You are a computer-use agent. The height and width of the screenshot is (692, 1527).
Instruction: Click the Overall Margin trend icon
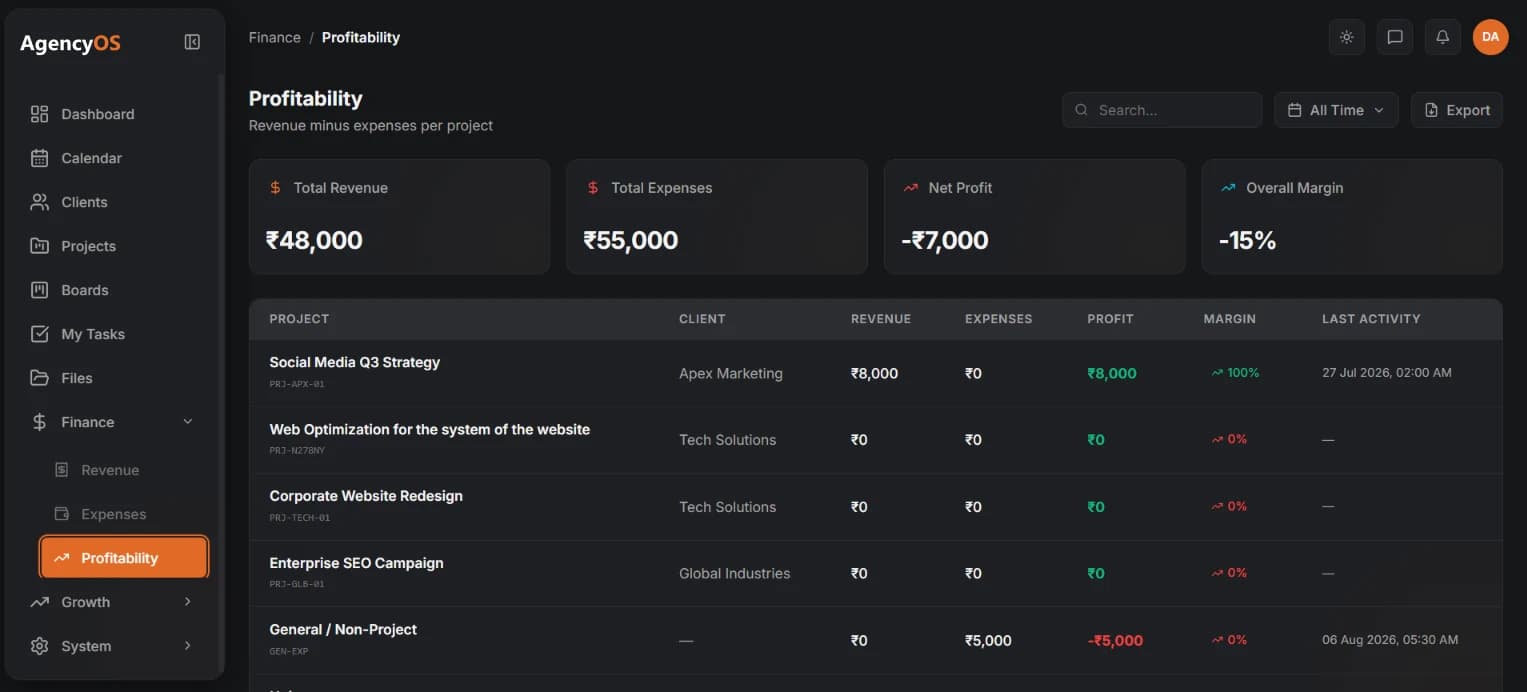tap(1228, 188)
